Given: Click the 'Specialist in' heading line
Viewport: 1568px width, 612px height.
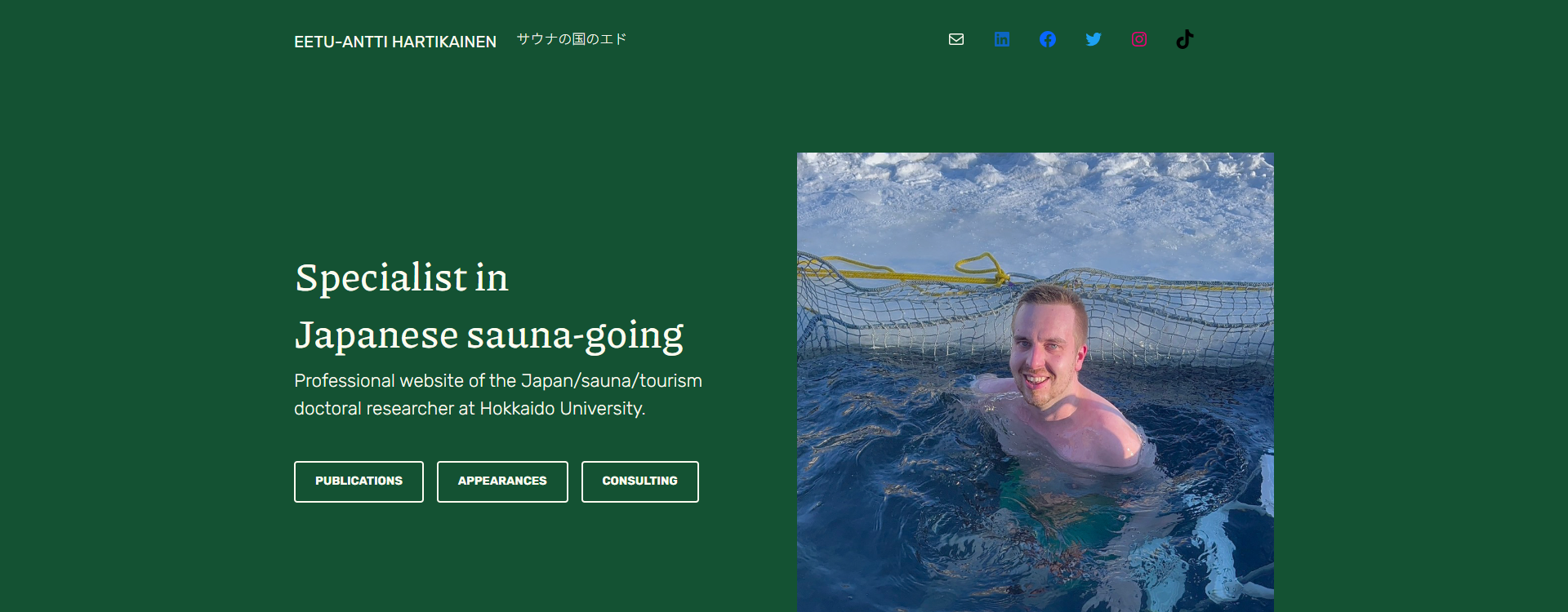Looking at the screenshot, I should 402,278.
